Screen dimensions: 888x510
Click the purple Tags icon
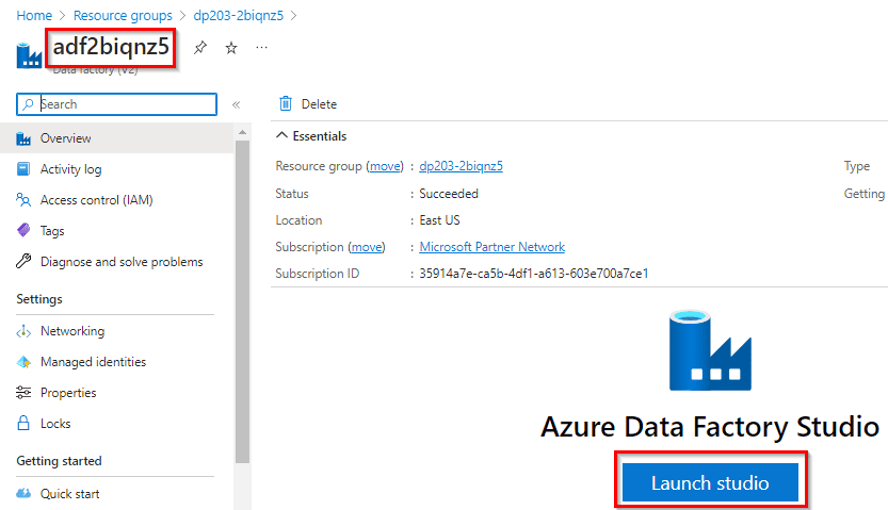click(x=23, y=230)
